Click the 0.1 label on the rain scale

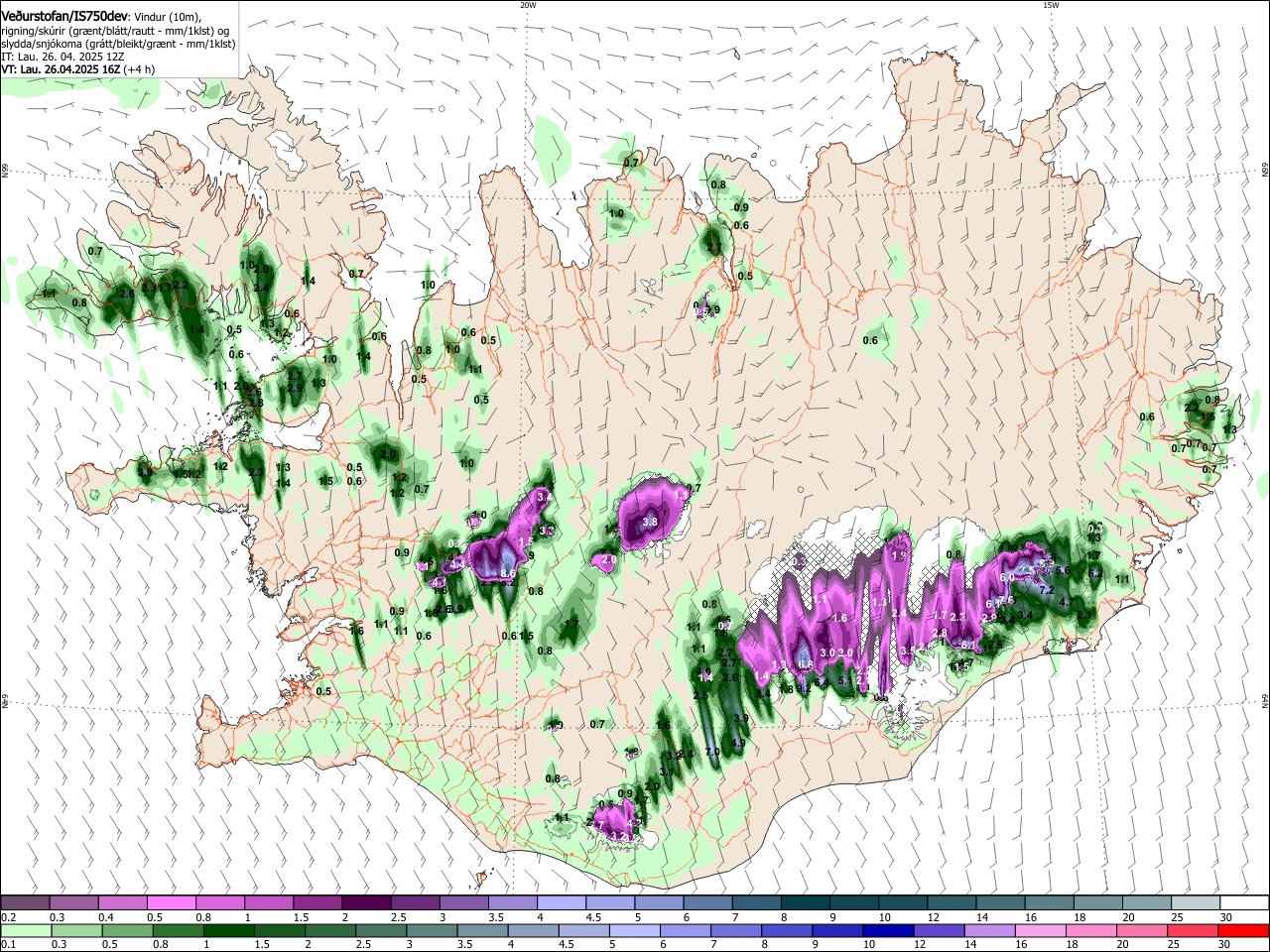coord(8,944)
